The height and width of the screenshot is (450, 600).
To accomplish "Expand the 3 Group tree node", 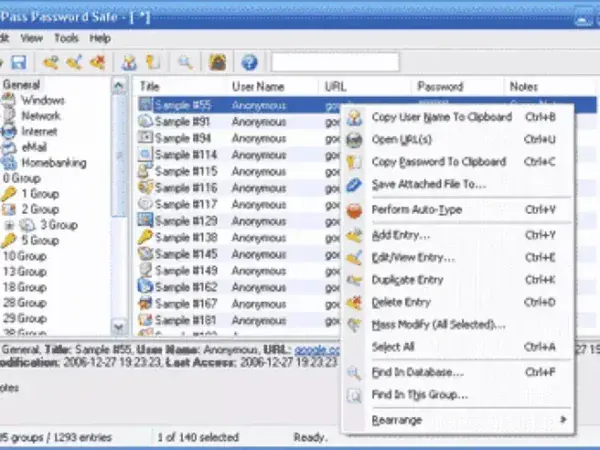I will pos(10,225).
